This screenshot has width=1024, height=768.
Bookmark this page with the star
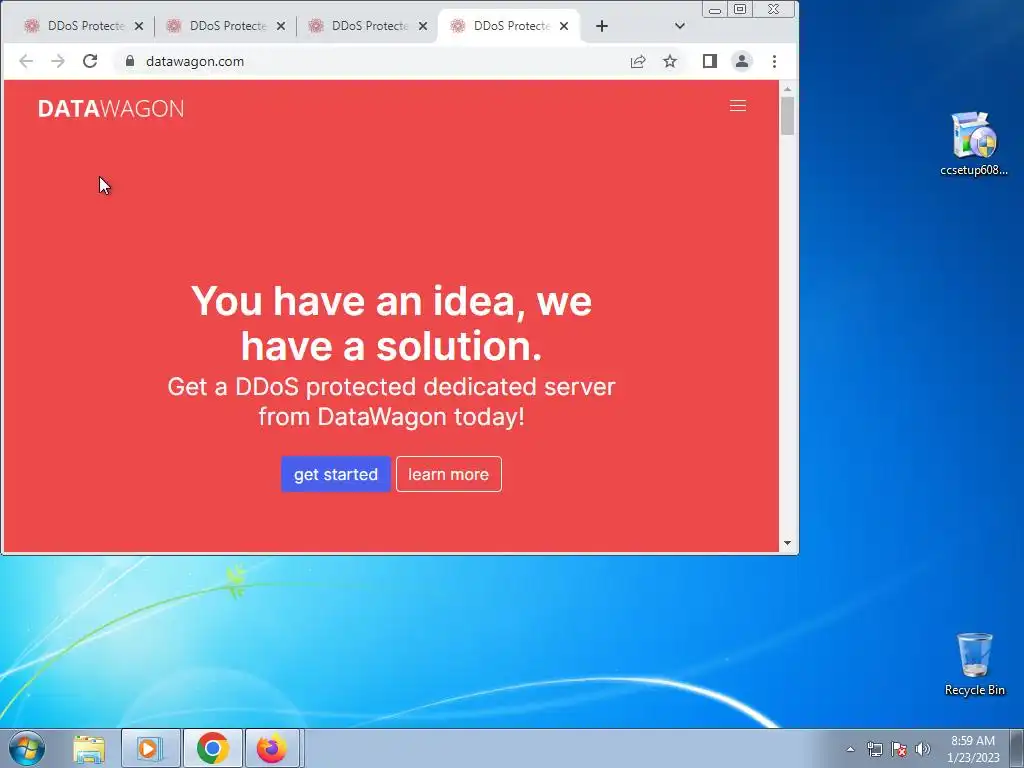(670, 61)
